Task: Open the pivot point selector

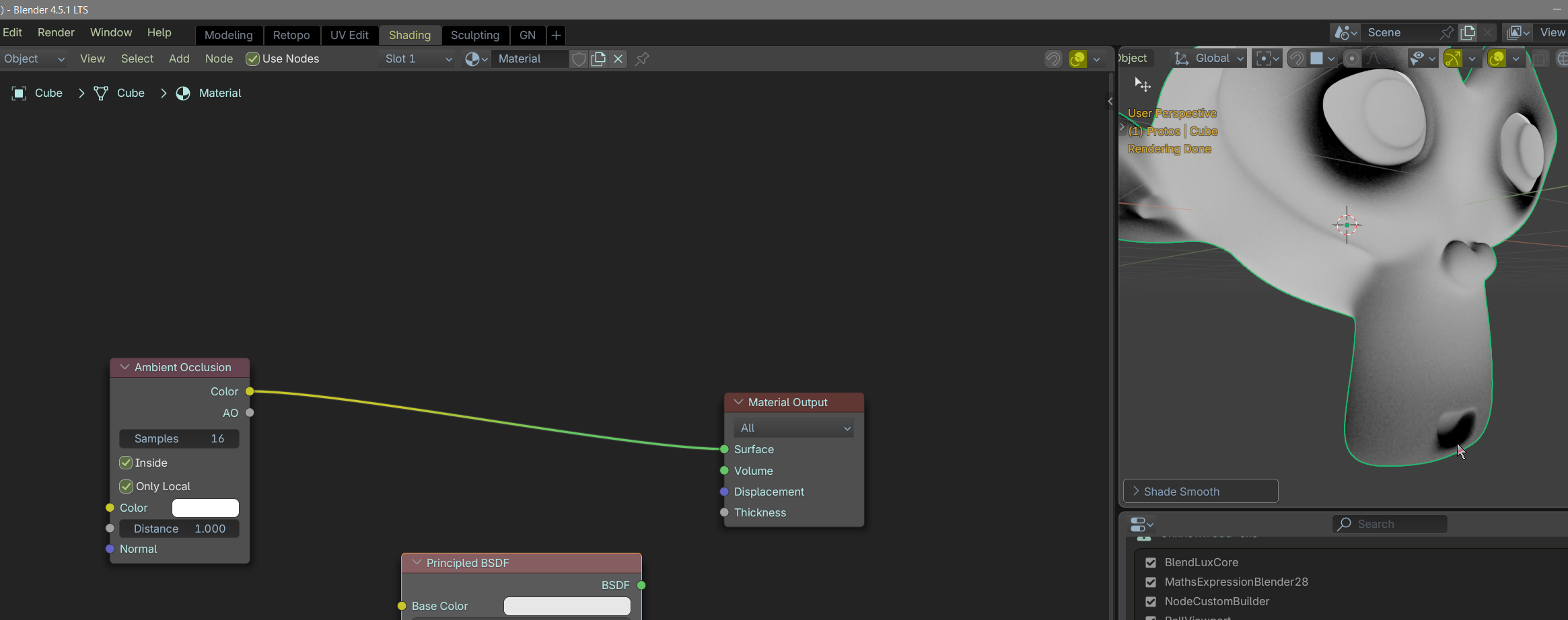Action: [1267, 59]
